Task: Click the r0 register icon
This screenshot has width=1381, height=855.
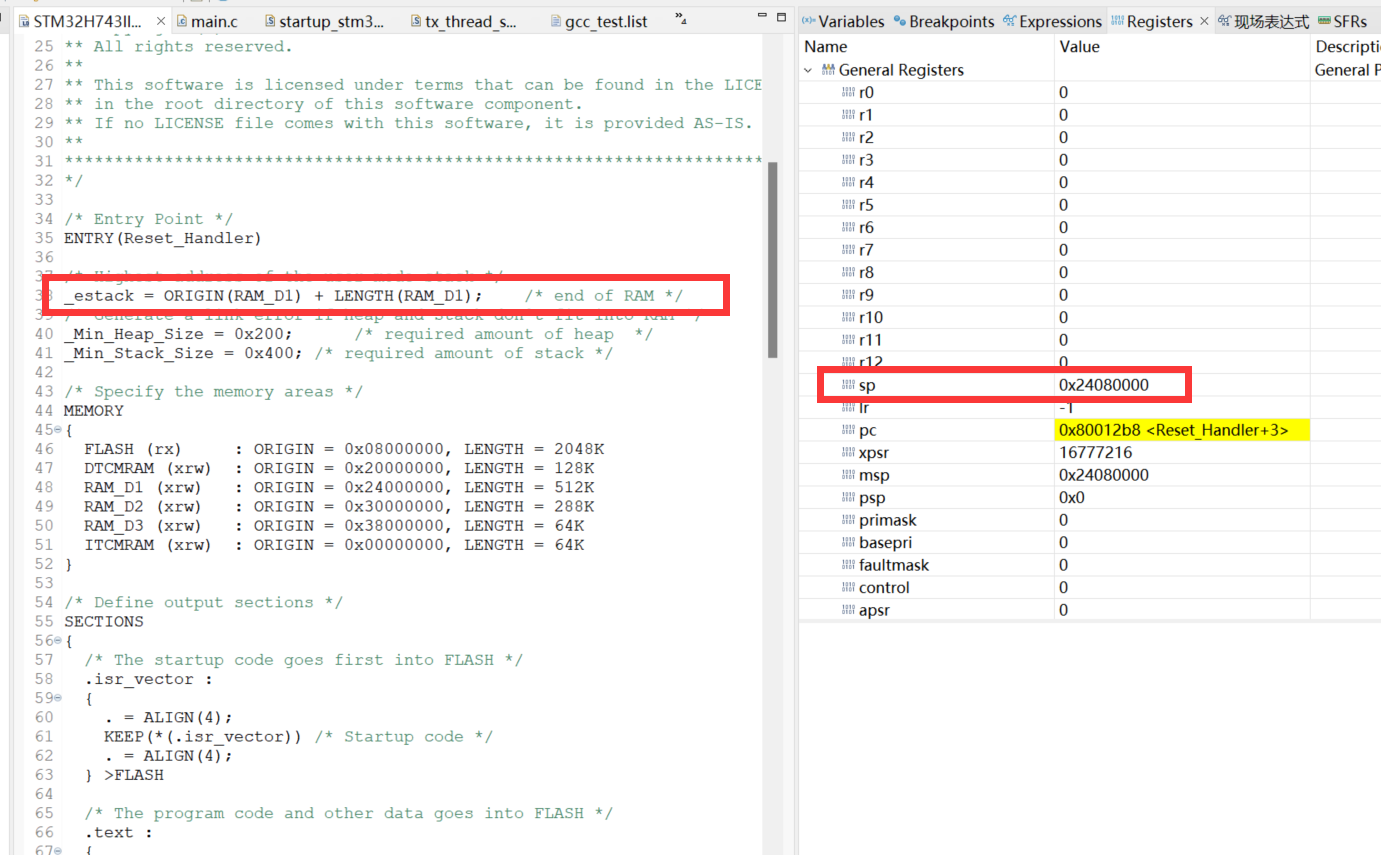Action: tap(848, 93)
